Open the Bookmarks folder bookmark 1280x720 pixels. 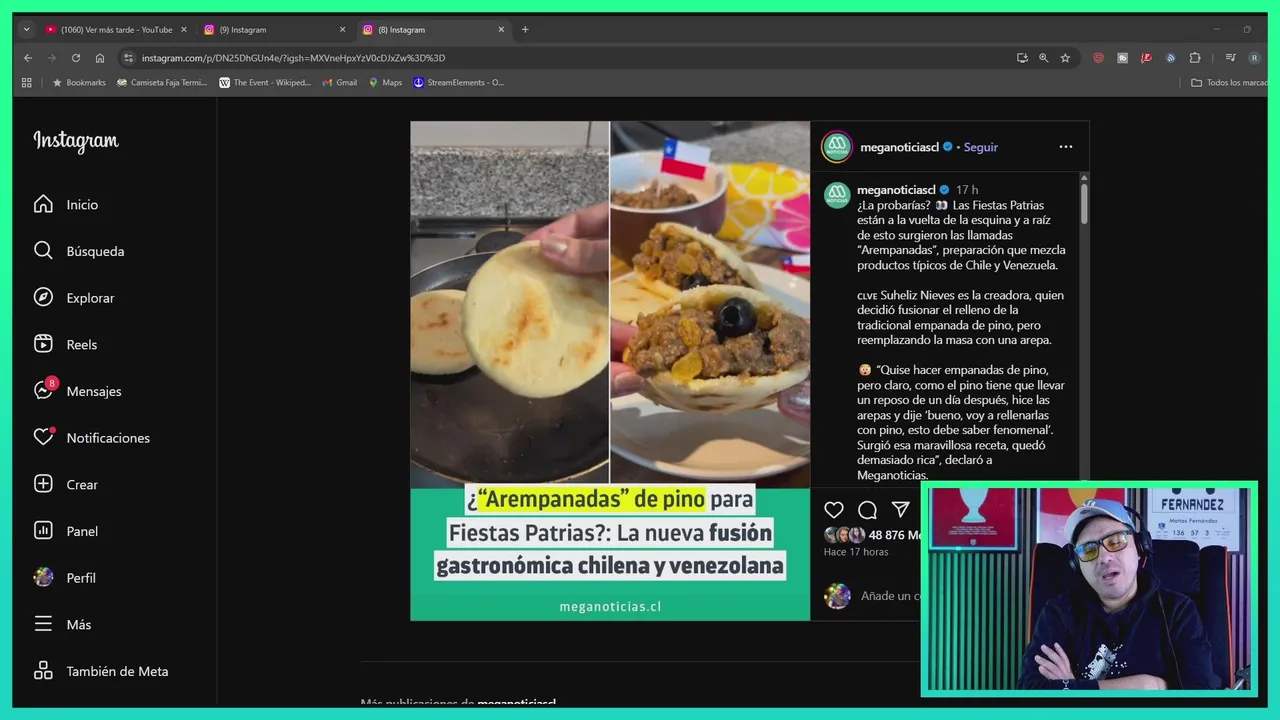(x=79, y=83)
